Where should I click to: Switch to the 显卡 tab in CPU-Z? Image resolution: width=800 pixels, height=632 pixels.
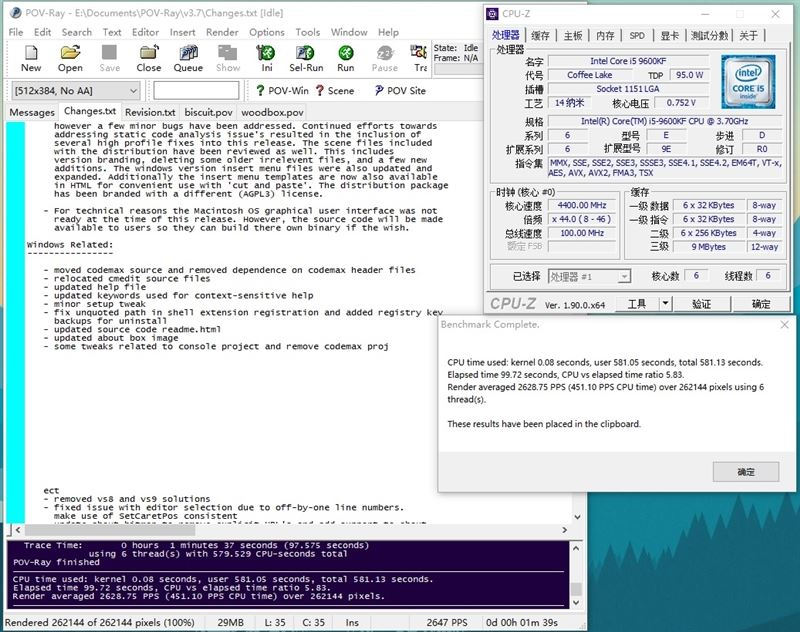tap(669, 35)
